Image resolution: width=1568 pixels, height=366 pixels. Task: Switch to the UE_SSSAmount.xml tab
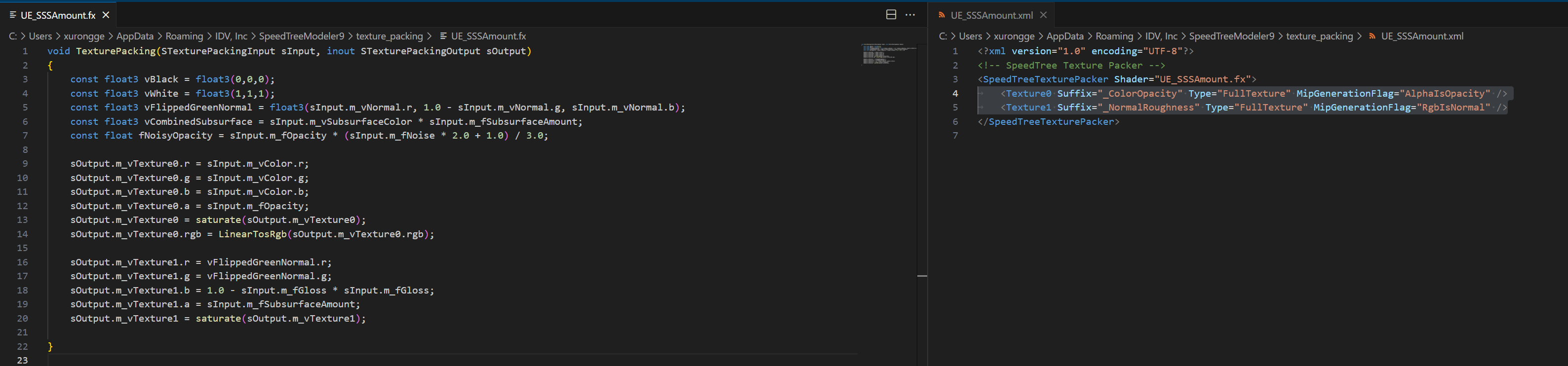click(x=991, y=15)
